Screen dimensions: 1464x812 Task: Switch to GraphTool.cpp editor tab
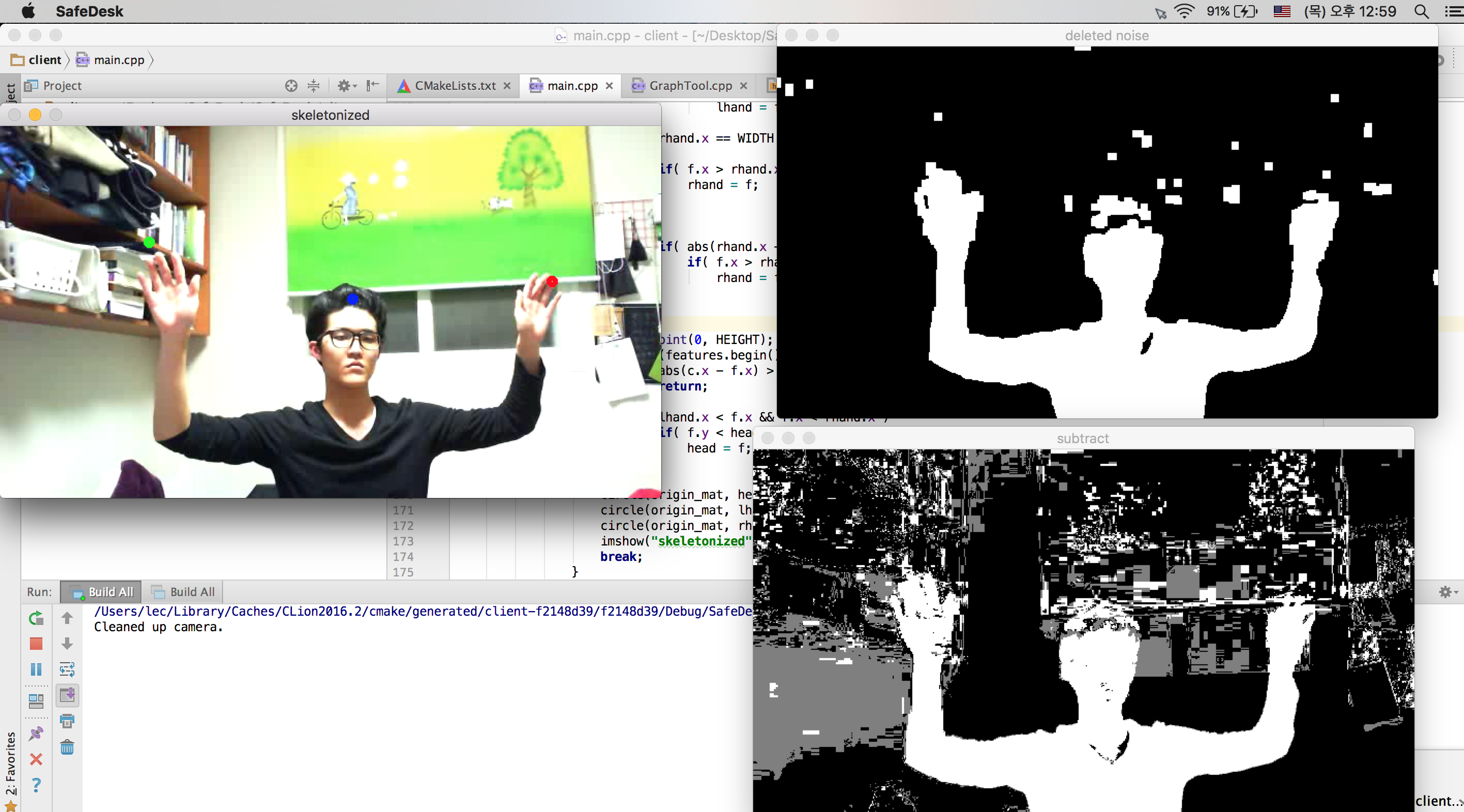click(690, 86)
